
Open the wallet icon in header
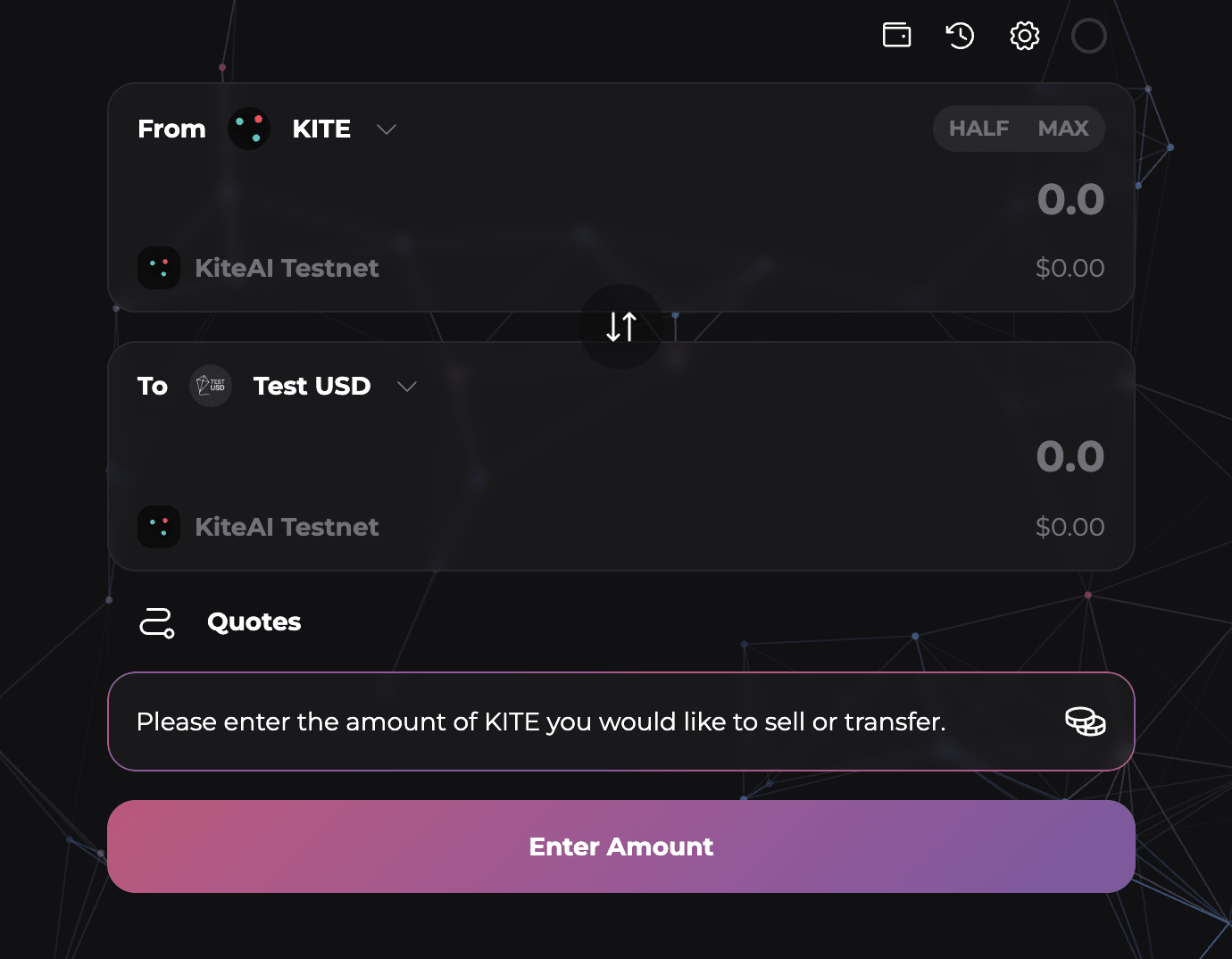point(896,36)
